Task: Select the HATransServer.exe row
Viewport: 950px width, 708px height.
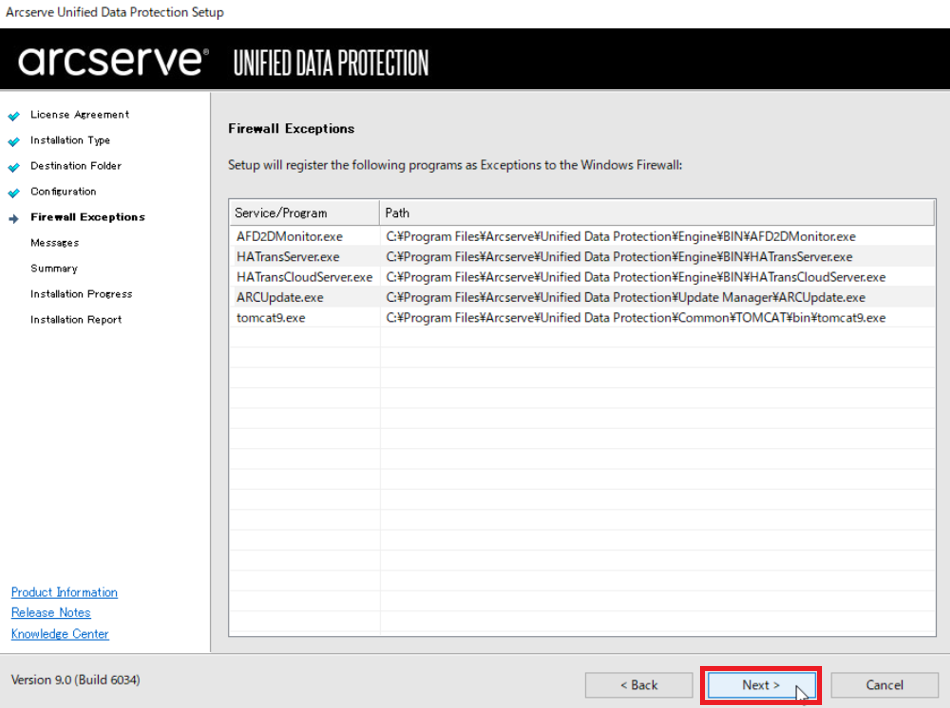Action: pyautogui.click(x=582, y=257)
